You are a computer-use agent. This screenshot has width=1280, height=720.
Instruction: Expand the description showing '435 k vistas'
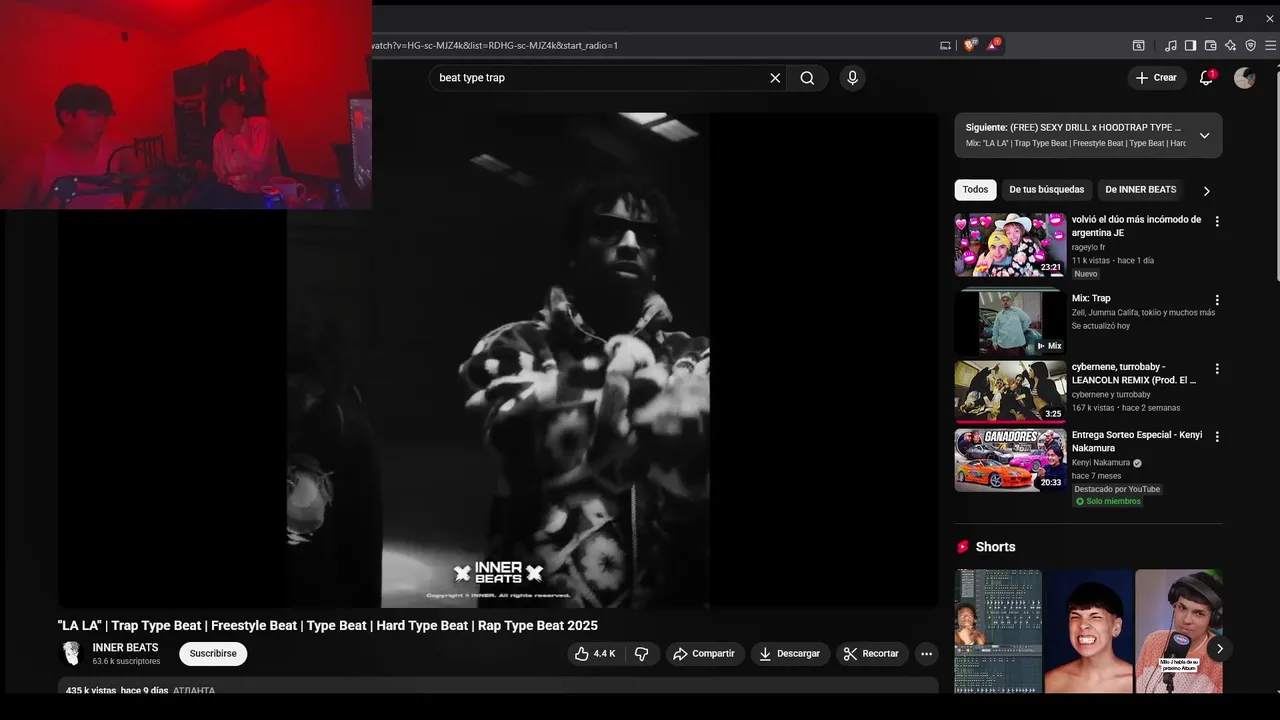(x=498, y=688)
